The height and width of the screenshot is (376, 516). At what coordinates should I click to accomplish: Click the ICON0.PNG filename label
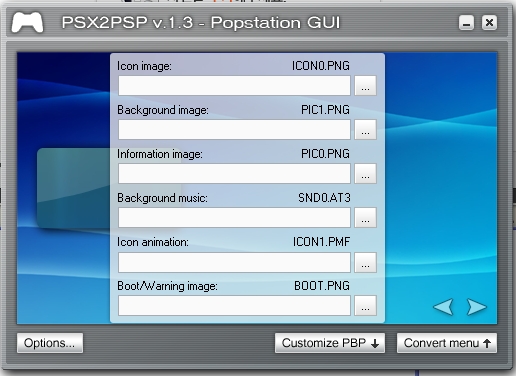[x=321, y=66]
